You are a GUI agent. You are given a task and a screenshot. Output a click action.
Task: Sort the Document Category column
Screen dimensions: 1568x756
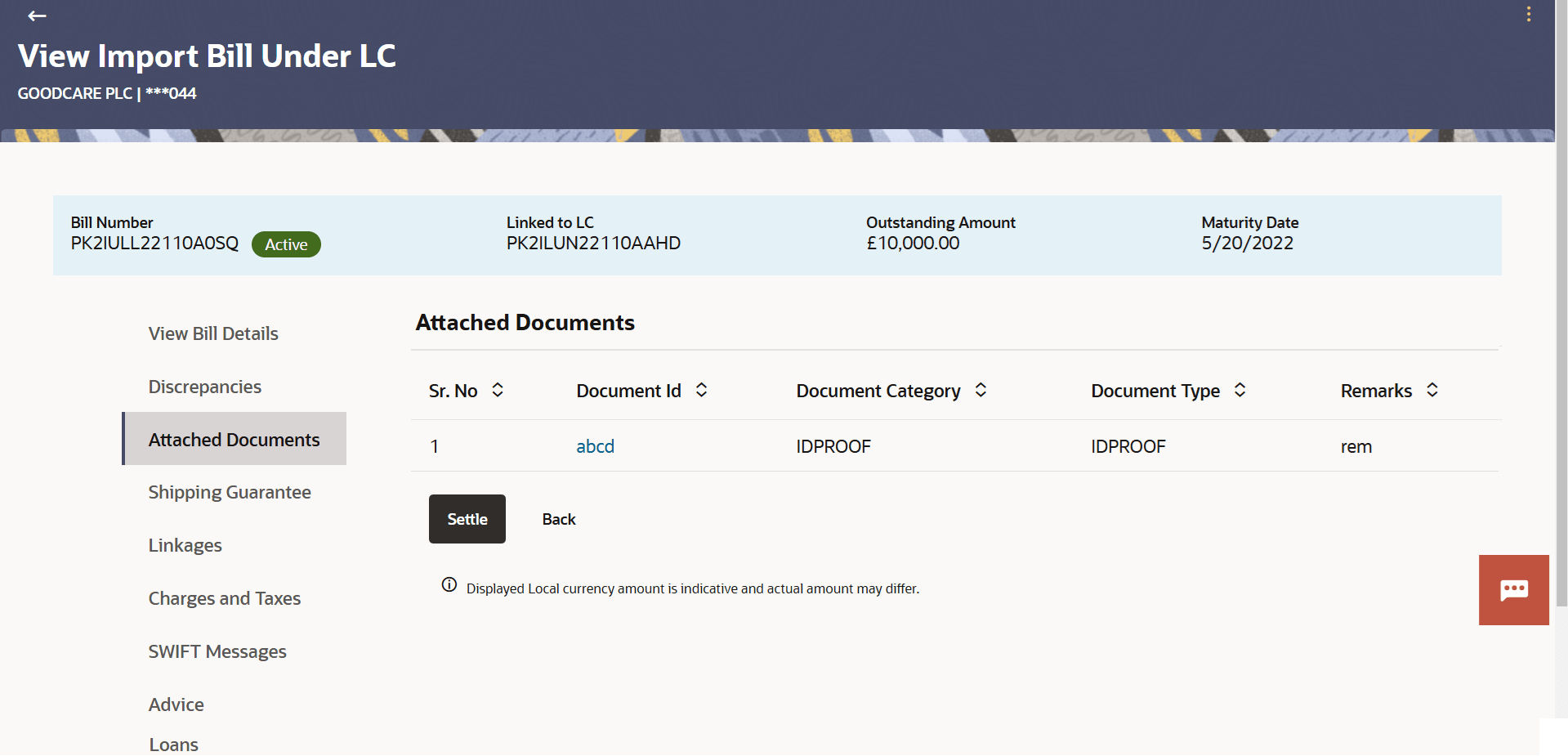(980, 391)
